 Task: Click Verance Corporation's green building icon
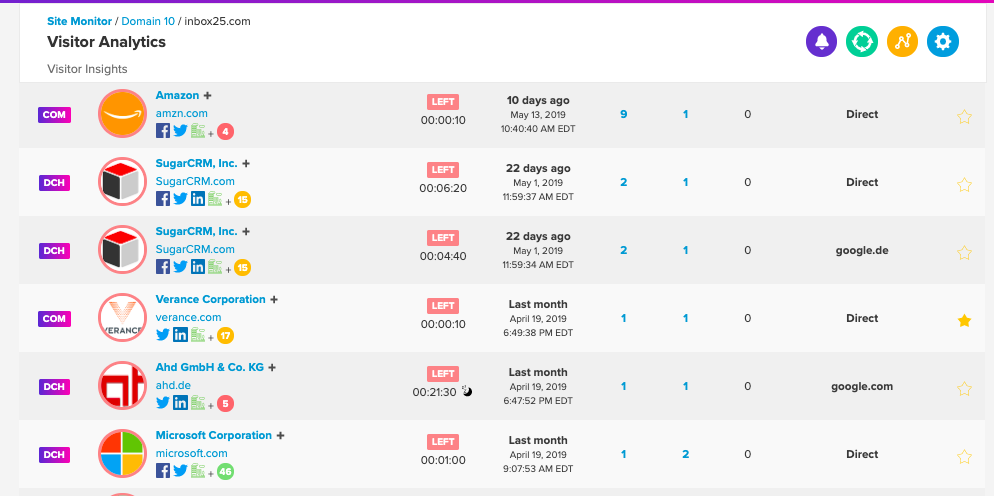pos(198,334)
